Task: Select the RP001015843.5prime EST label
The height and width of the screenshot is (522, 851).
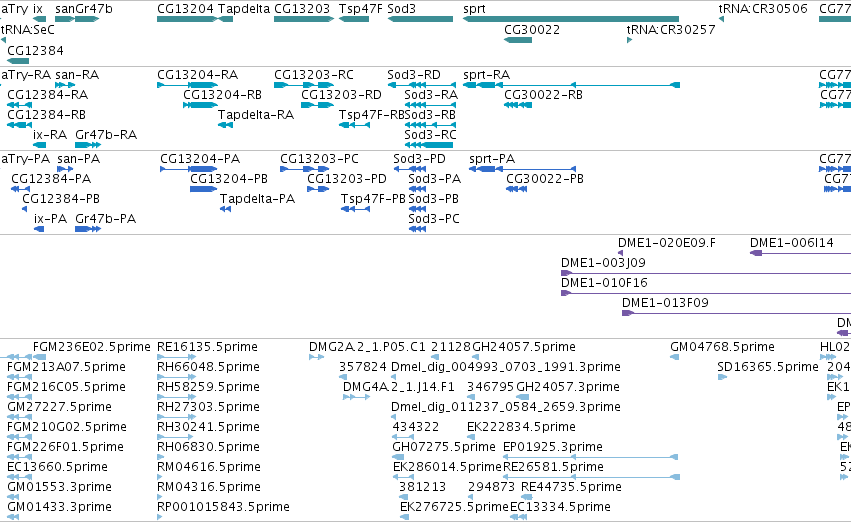Action: click(223, 507)
